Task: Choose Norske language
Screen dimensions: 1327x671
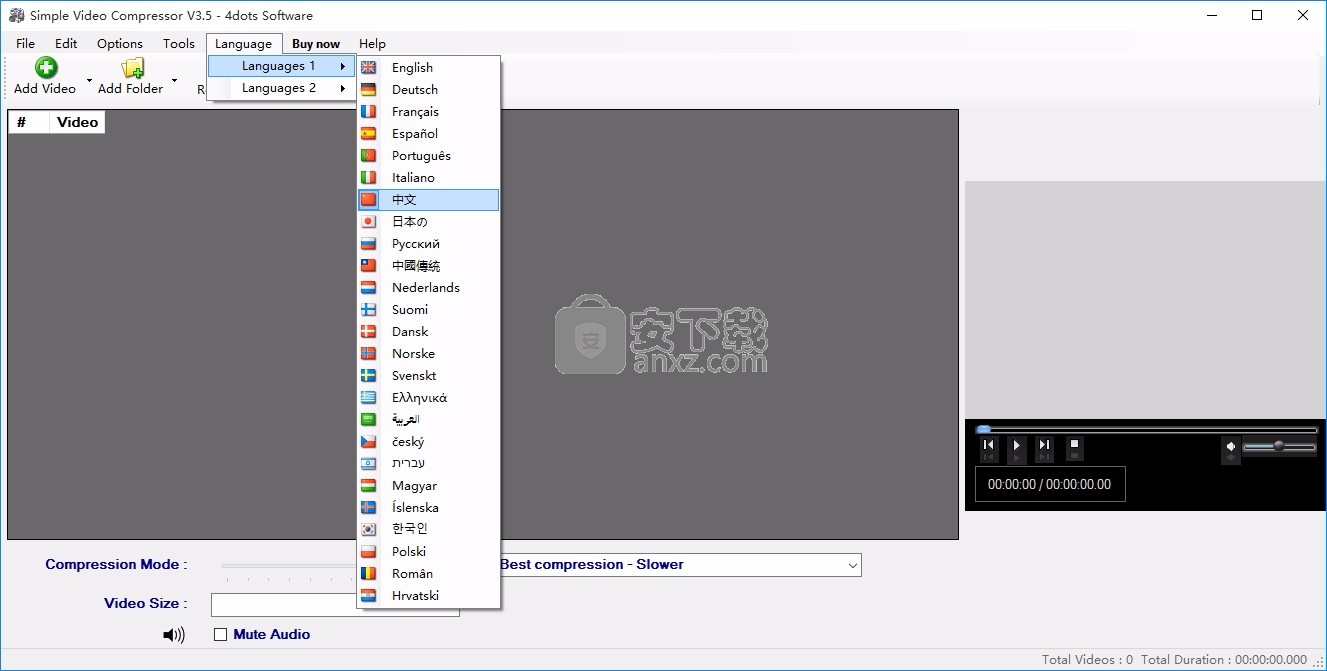Action: coord(428,353)
